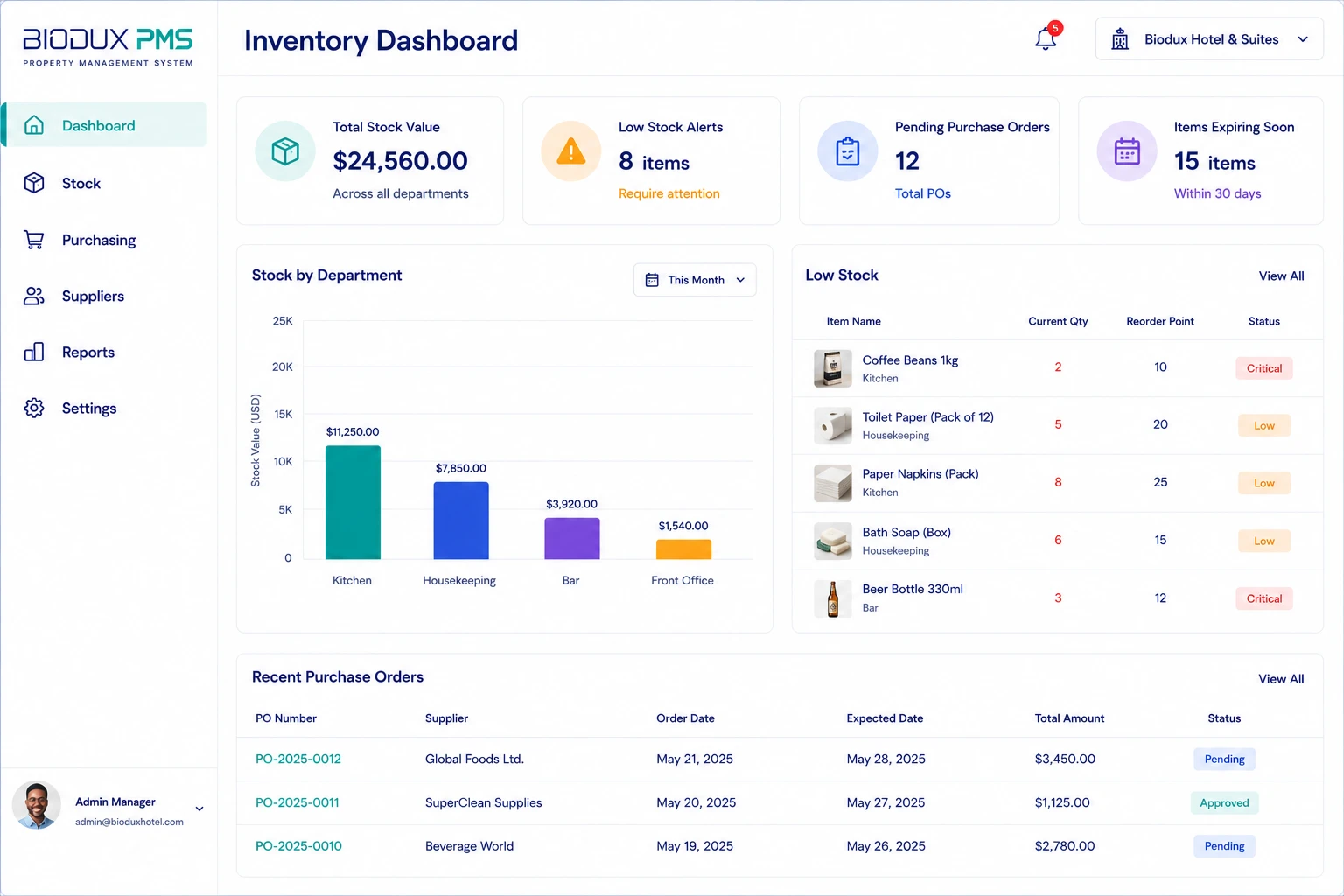Open purchase order PO-2025-0011
Image resolution: width=1344 pixels, height=896 pixels.
pyautogui.click(x=297, y=802)
